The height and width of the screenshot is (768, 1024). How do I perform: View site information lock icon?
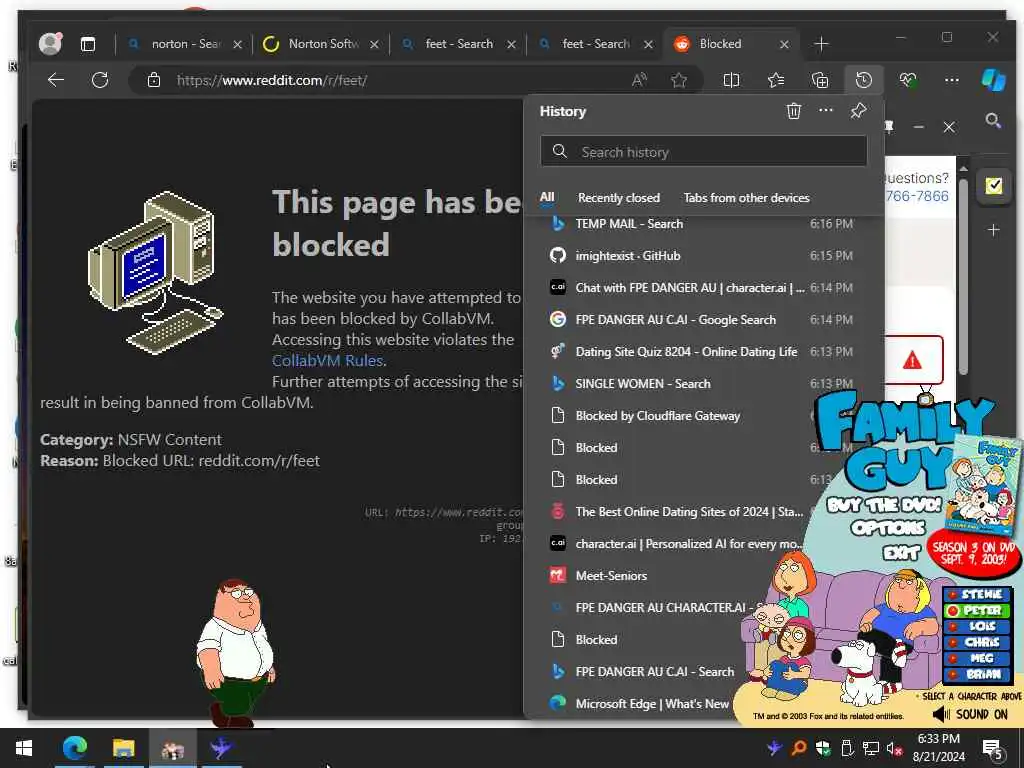(x=153, y=80)
